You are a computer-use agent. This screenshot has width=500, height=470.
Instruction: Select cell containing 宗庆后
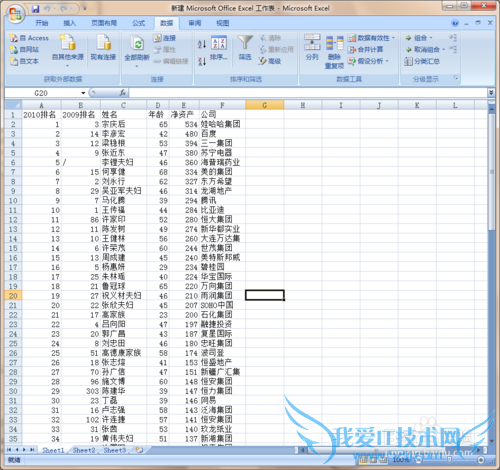123,124
